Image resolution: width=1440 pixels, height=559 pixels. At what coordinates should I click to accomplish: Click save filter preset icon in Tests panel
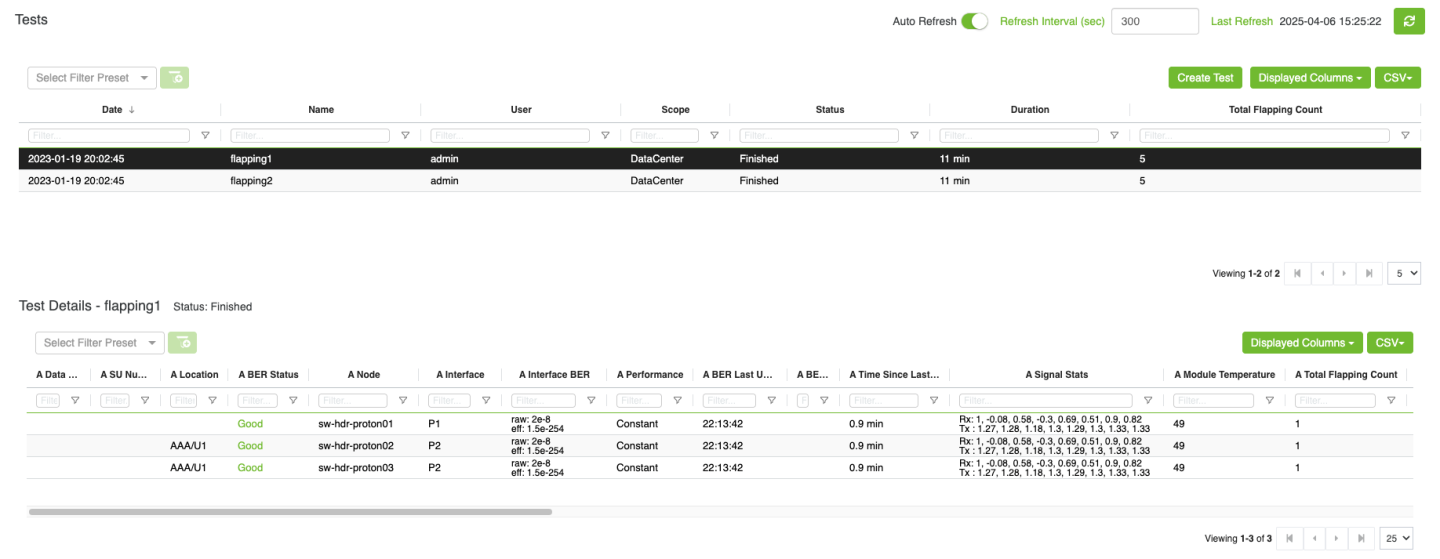pos(174,77)
